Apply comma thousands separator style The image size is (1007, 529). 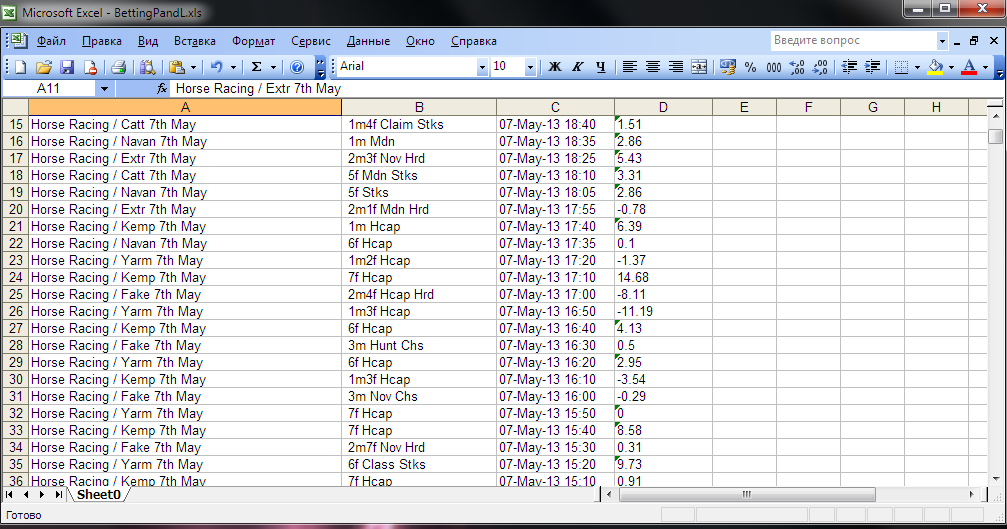pyautogui.click(x=774, y=67)
